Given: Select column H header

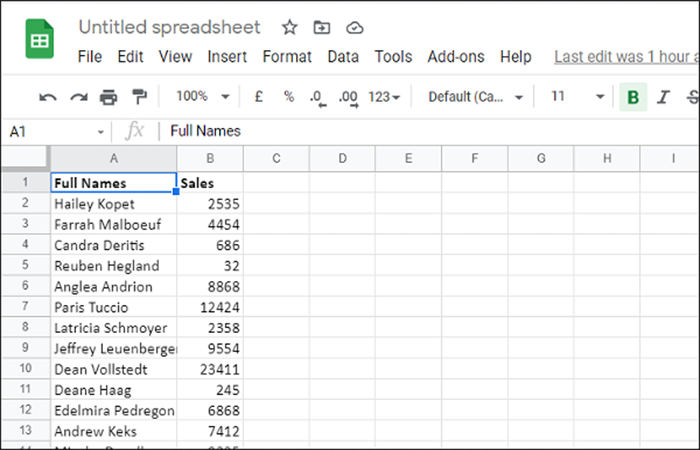Looking at the screenshot, I should 607,158.
